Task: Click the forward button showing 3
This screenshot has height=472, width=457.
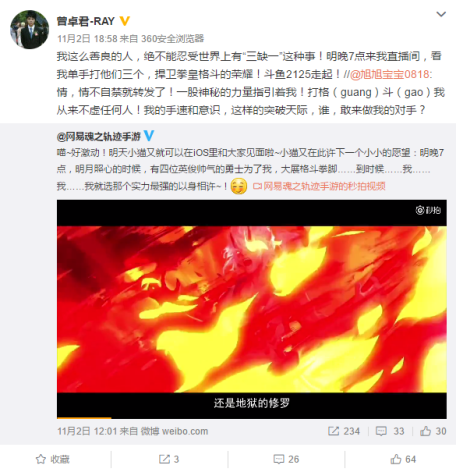Action: tap(169, 459)
